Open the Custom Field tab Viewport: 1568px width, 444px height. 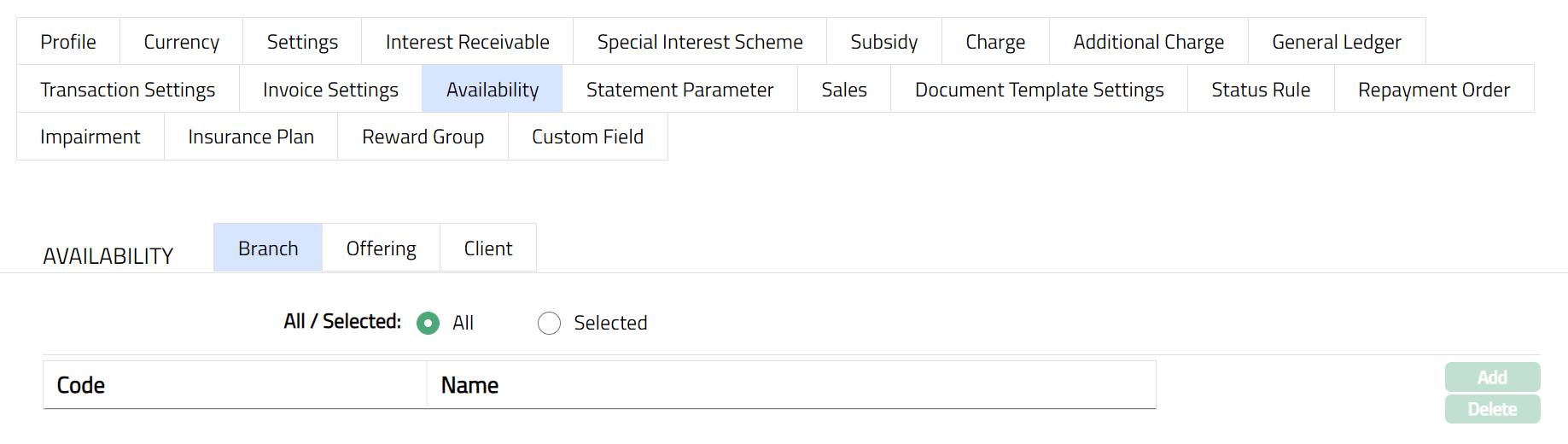coord(587,137)
